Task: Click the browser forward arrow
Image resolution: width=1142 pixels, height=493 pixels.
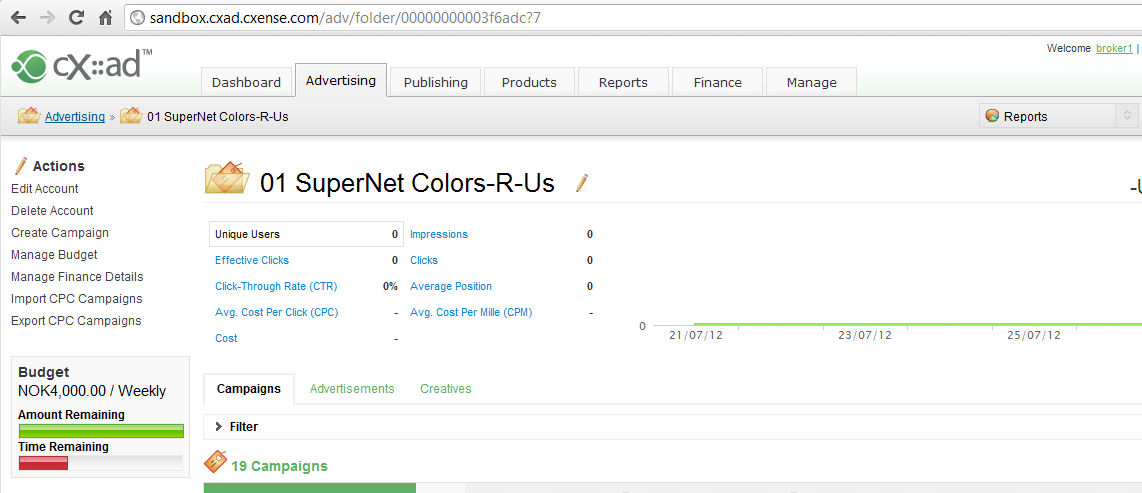Action: coord(47,18)
